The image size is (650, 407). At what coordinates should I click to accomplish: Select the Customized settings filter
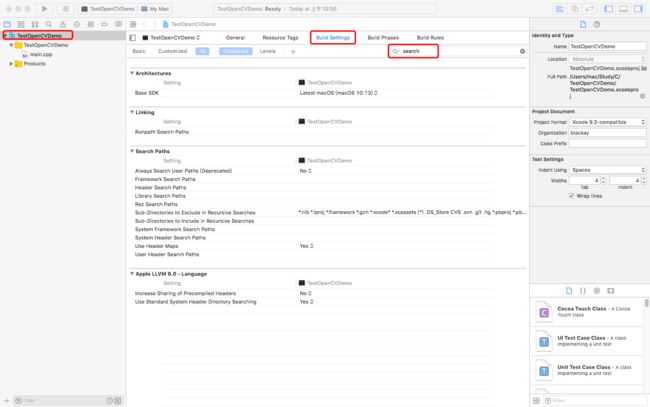[x=172, y=51]
